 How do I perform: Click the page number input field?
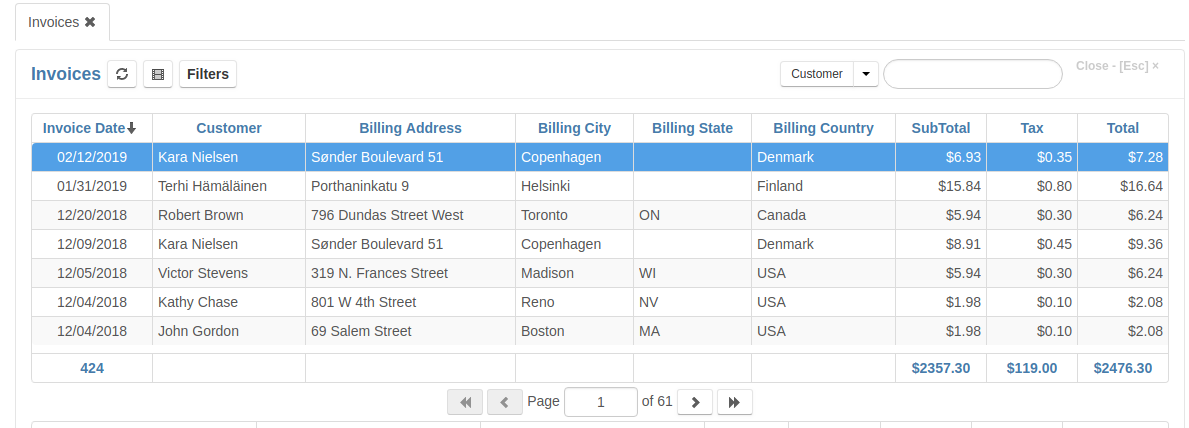coord(601,402)
